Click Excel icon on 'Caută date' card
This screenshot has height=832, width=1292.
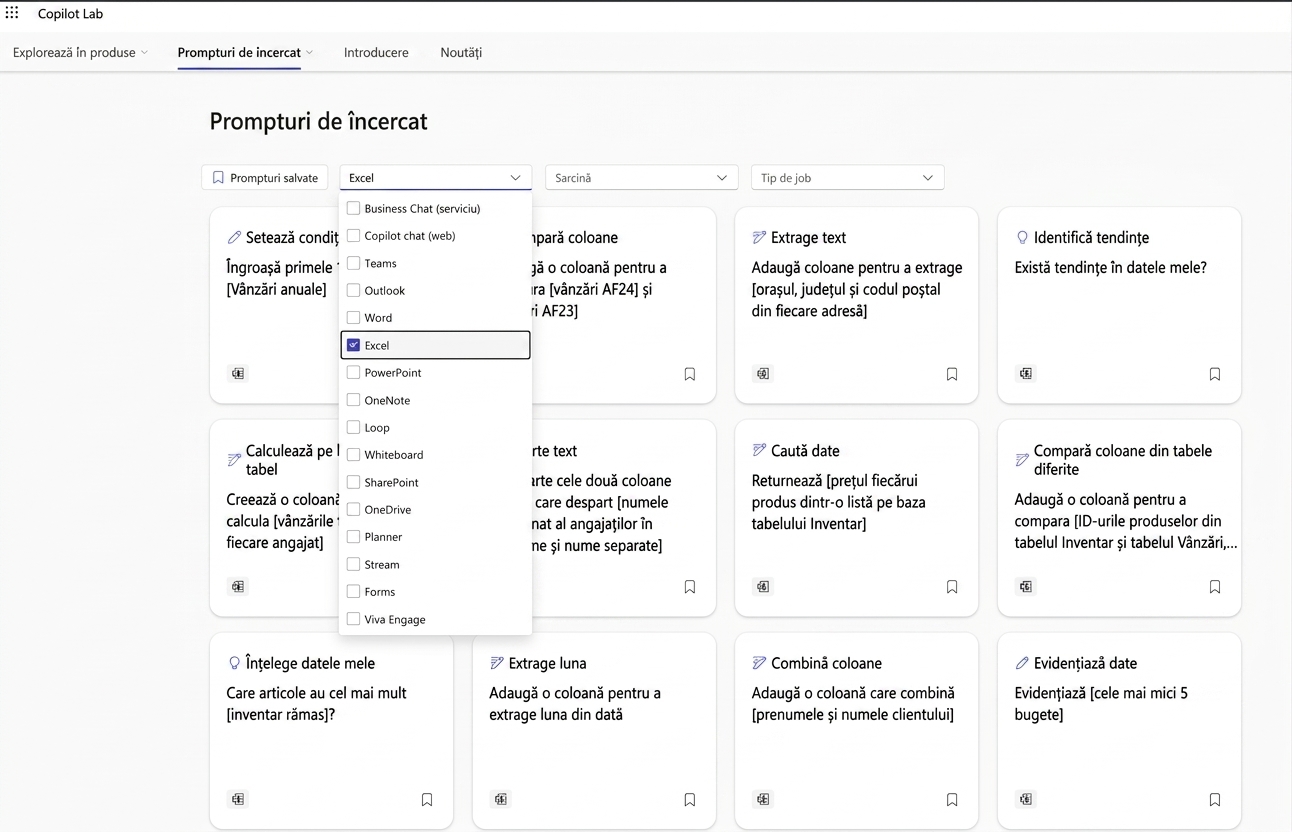763,587
